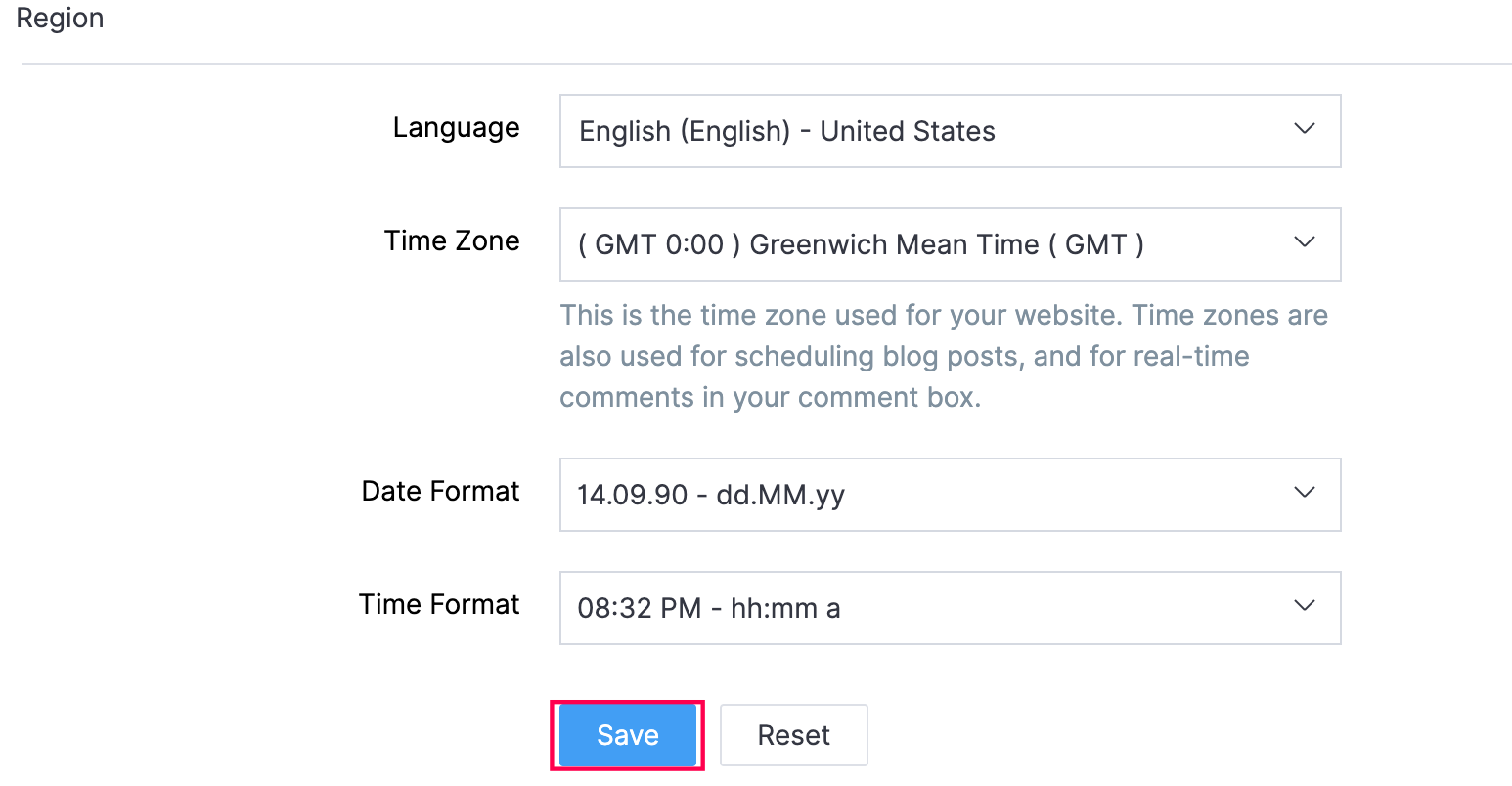
Task: Click the divider line under Region
Action: pos(767,65)
